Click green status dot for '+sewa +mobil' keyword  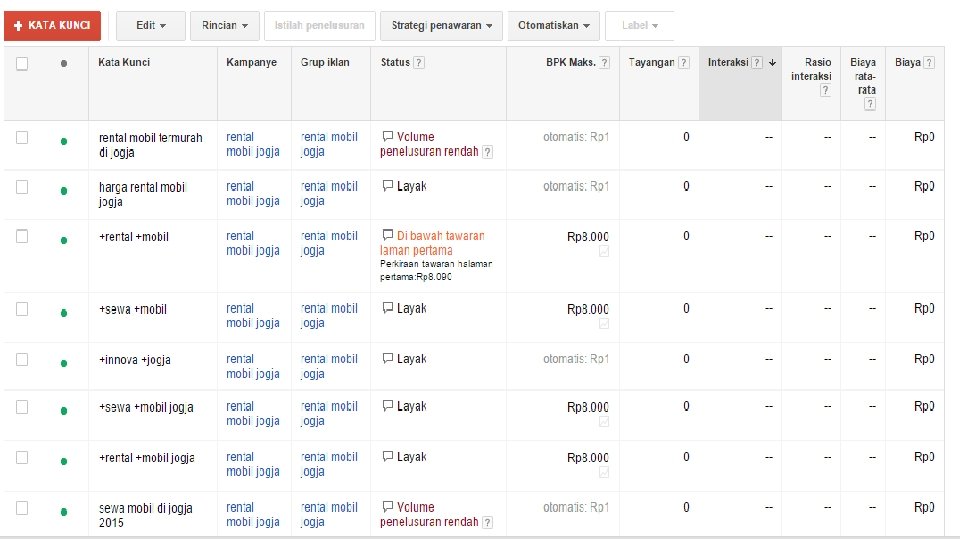(64, 313)
